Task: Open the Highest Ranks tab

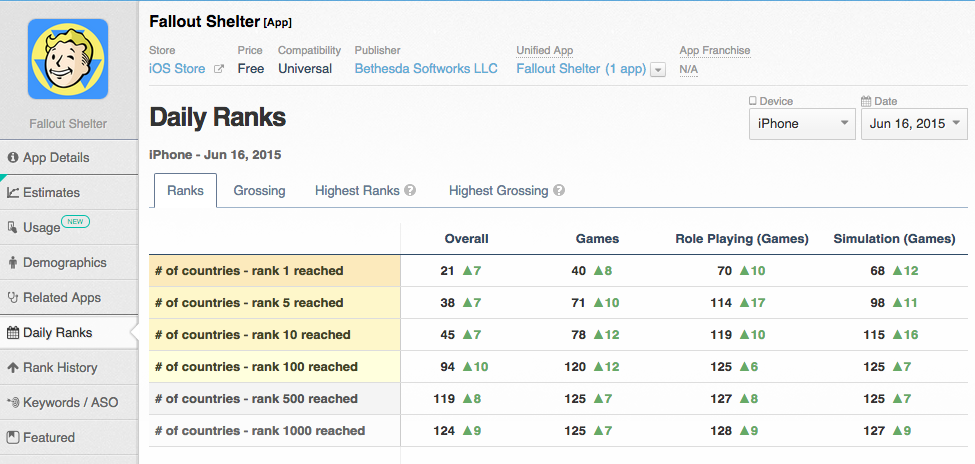Action: click(x=357, y=190)
